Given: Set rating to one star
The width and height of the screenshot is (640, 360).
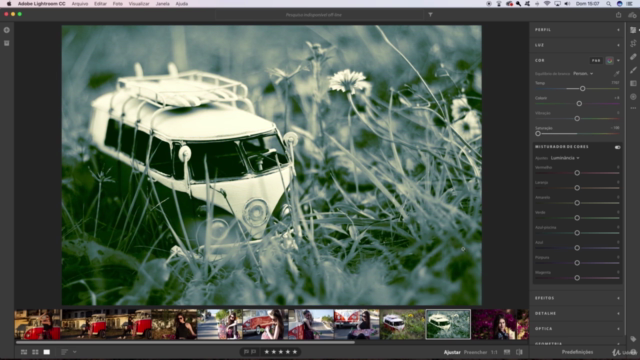Looking at the screenshot, I should [267, 352].
